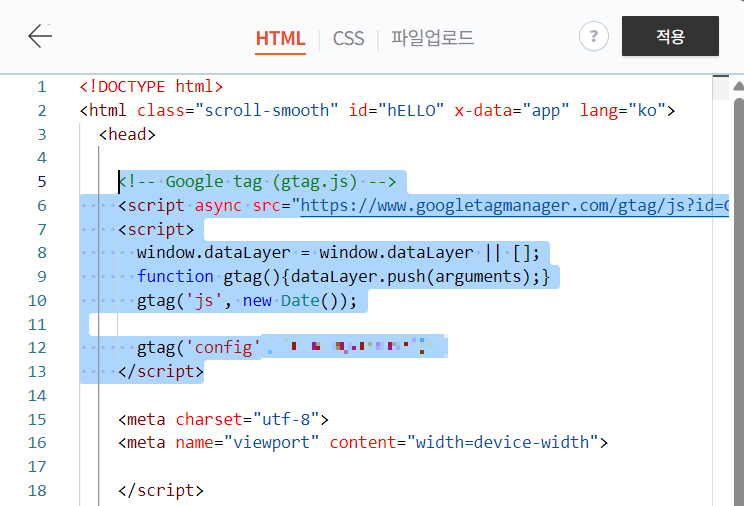Viewport: 744px width, 506px height.
Task: Click the closing </script> tag on line 18
Action: point(161,490)
